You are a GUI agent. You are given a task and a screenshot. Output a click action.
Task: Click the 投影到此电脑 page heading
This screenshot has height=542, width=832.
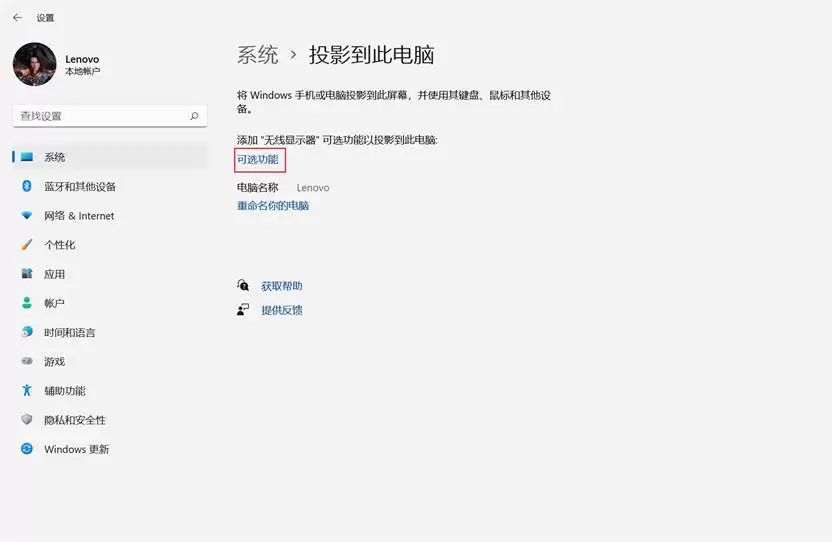tap(371, 55)
